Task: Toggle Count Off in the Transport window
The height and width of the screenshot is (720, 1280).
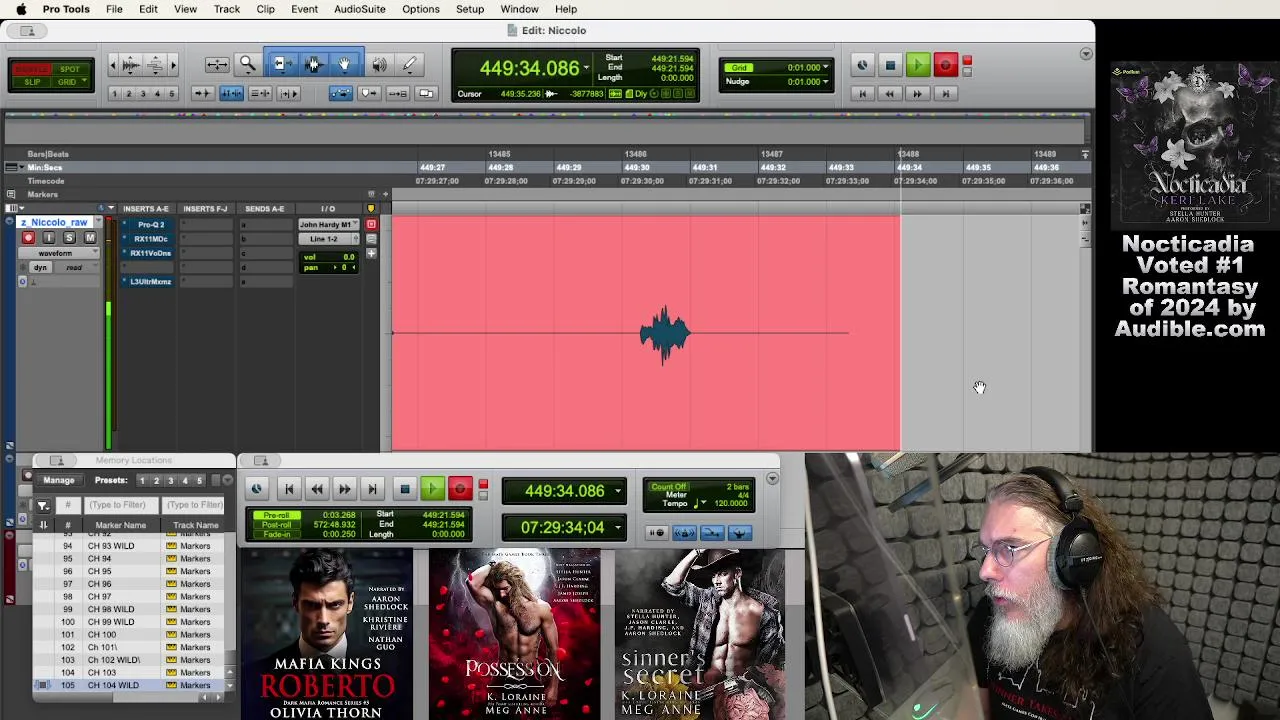Action: click(x=669, y=487)
